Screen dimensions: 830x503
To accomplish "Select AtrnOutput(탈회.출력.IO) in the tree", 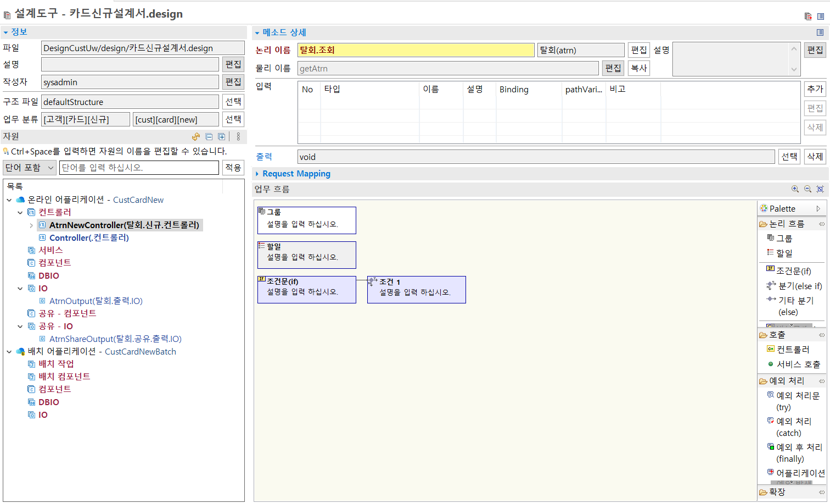I will 96,301.
